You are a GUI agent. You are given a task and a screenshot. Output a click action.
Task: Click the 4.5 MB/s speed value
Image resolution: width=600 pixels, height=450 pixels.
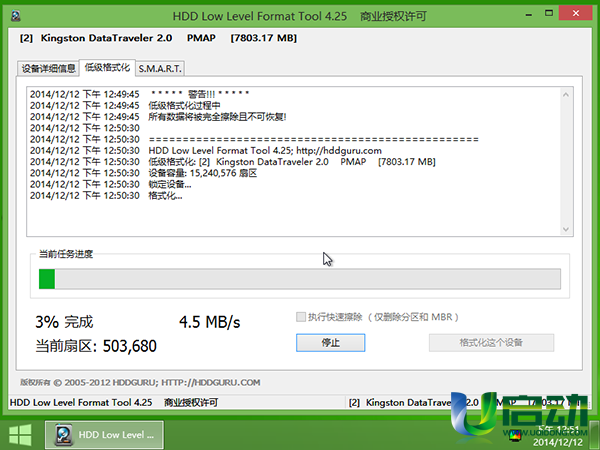click(x=210, y=322)
